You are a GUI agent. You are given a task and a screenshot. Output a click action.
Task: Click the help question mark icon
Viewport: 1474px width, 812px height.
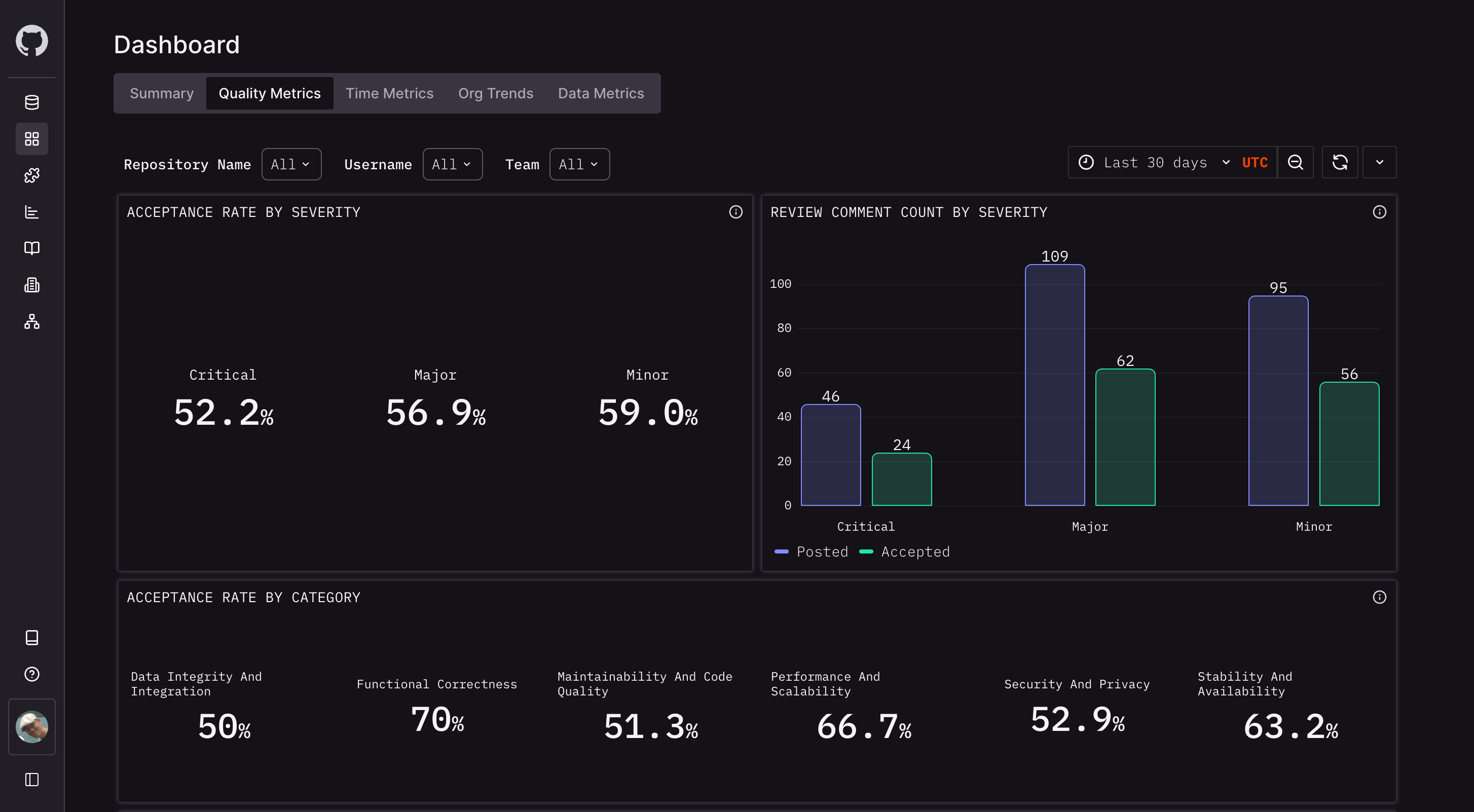[x=31, y=674]
